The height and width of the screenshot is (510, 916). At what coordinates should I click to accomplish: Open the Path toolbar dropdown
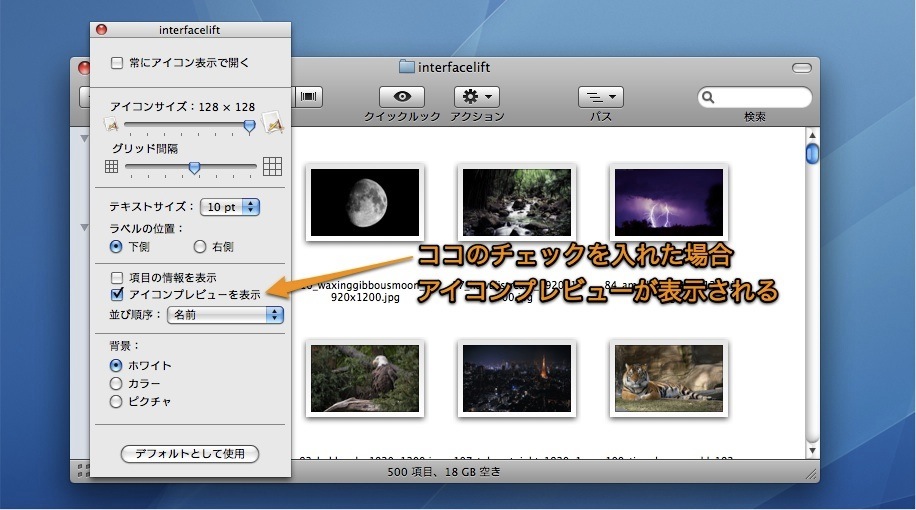pyautogui.click(x=601, y=97)
